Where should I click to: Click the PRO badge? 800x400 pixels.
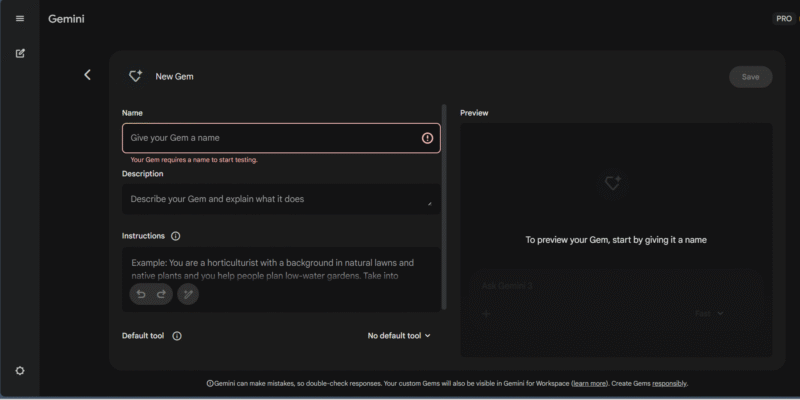tap(784, 18)
